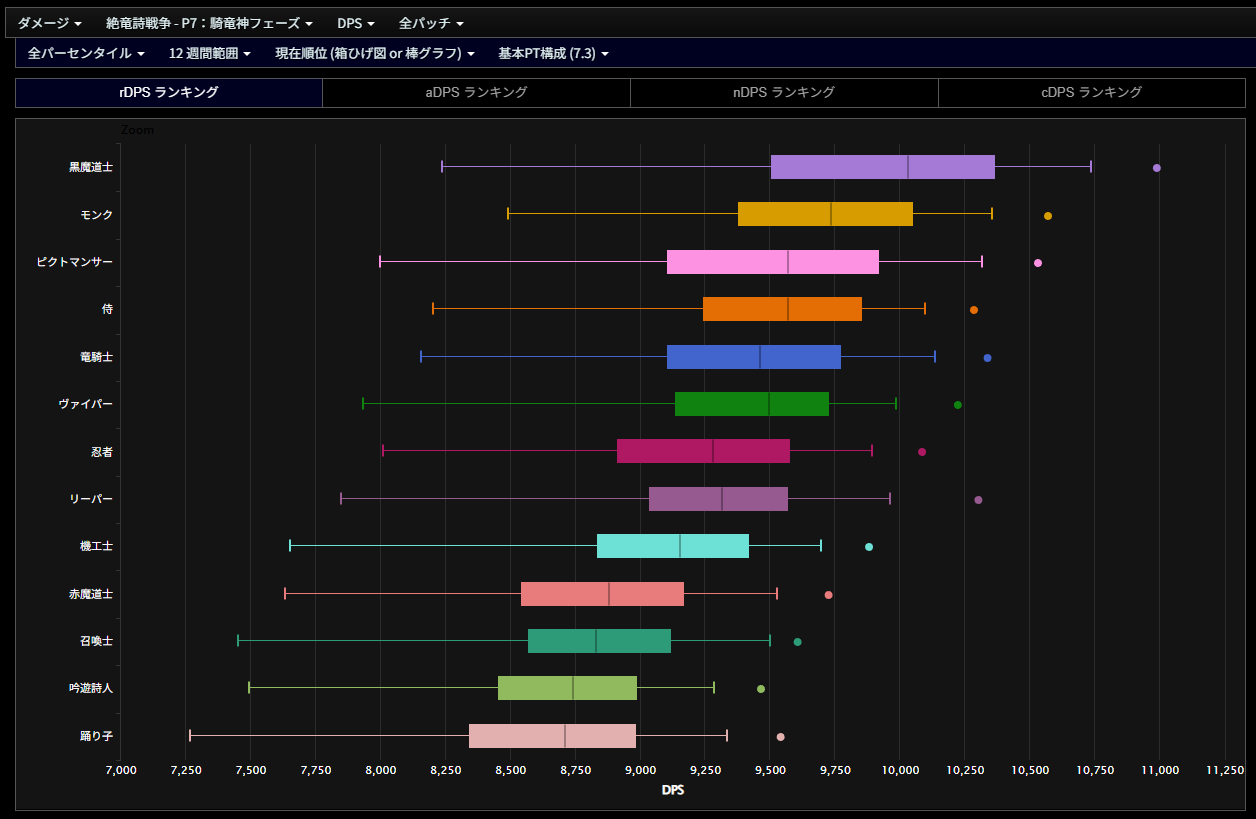Expand the 全パーセンタイル dropdown
Image resolution: width=1256 pixels, height=819 pixels.
pyautogui.click(x=86, y=53)
